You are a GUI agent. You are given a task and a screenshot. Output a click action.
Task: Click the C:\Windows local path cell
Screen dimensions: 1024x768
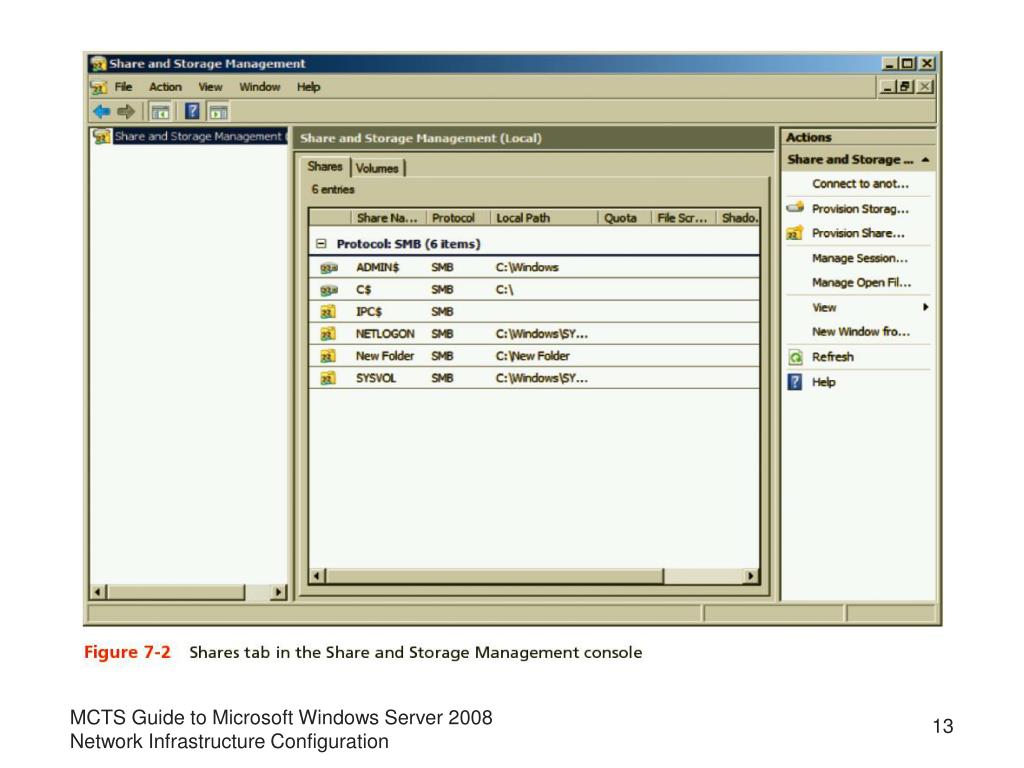[x=527, y=268]
